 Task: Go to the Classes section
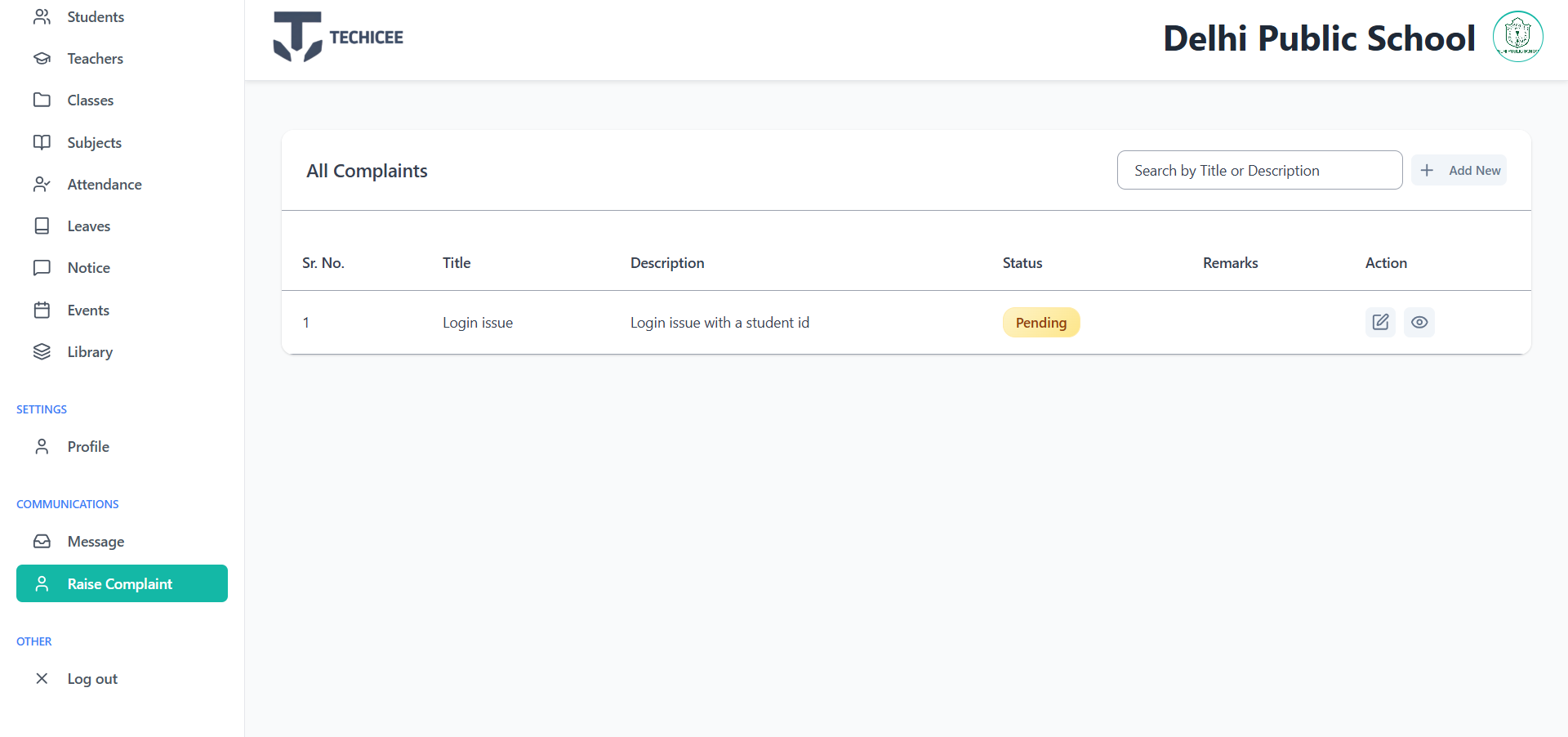(90, 100)
